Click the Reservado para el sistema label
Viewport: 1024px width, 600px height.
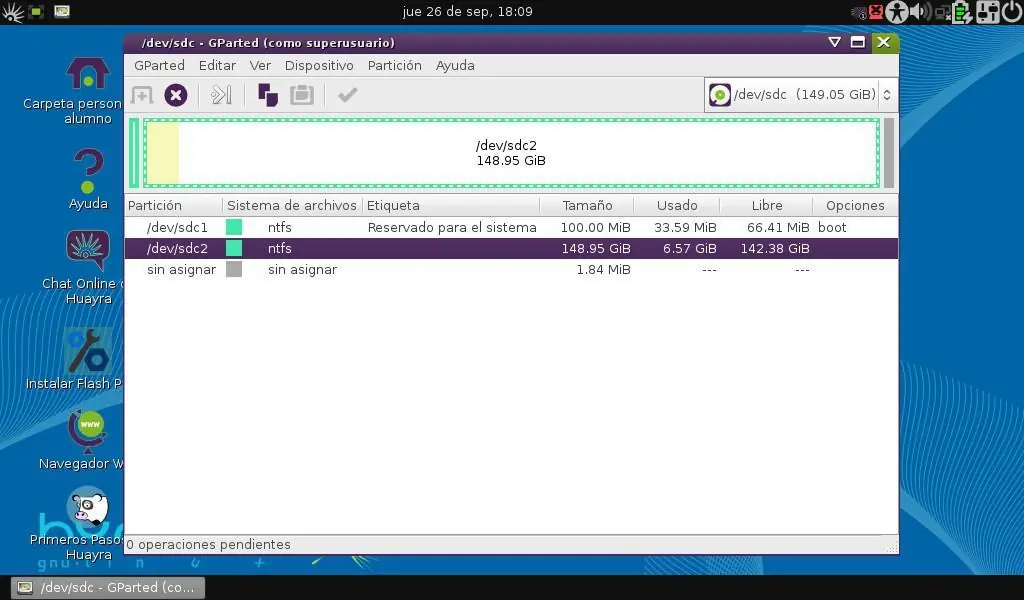(452, 227)
